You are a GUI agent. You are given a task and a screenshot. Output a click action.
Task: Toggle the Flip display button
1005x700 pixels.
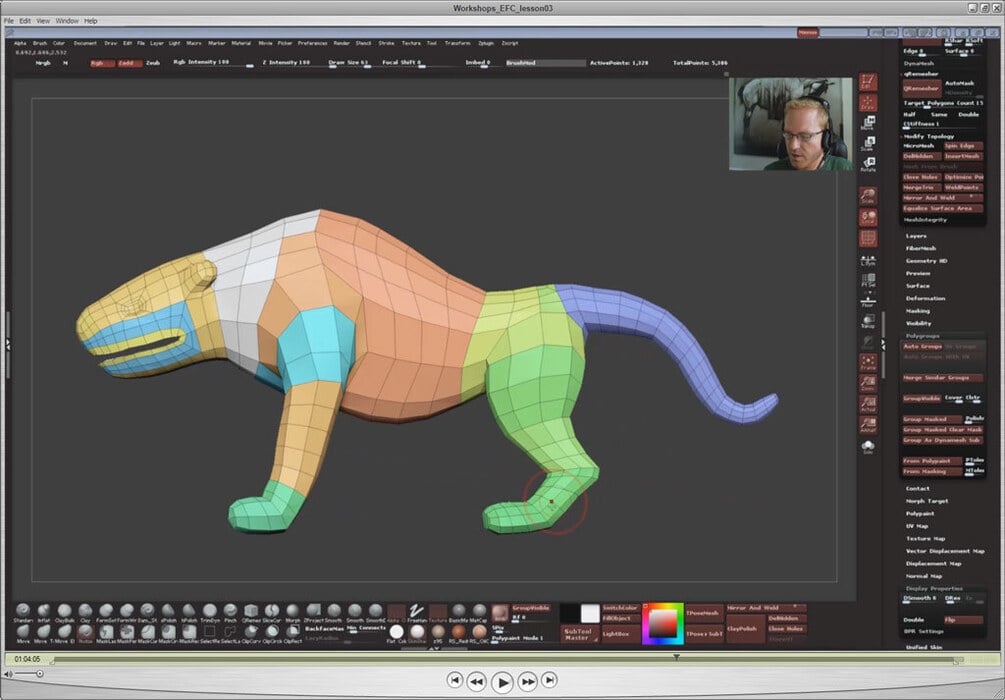pos(962,620)
